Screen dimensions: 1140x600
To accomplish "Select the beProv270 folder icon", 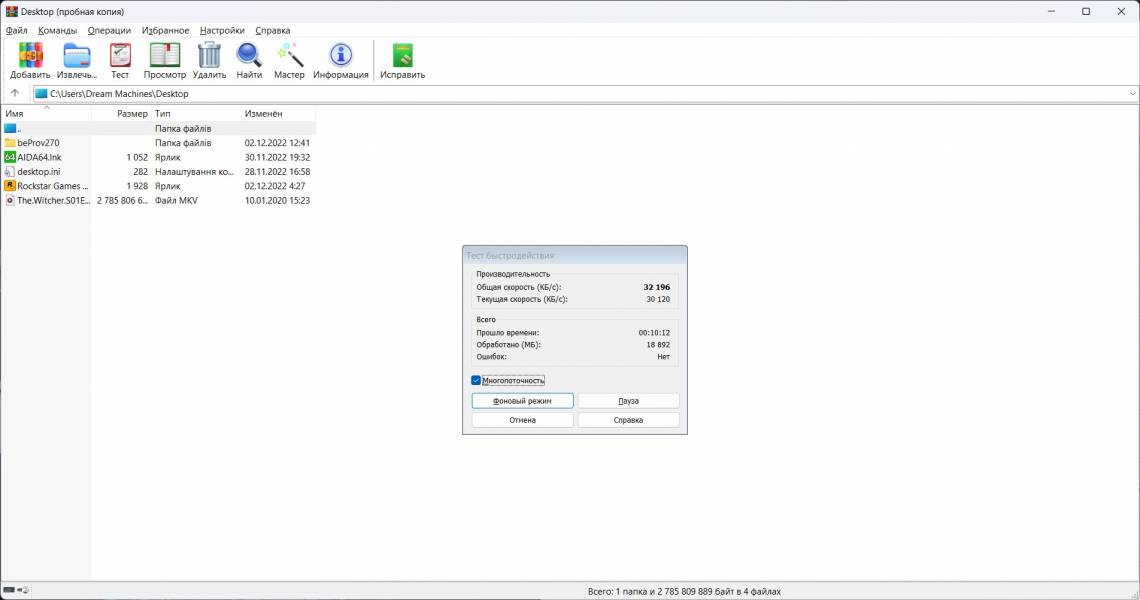I will pyautogui.click(x=10, y=143).
